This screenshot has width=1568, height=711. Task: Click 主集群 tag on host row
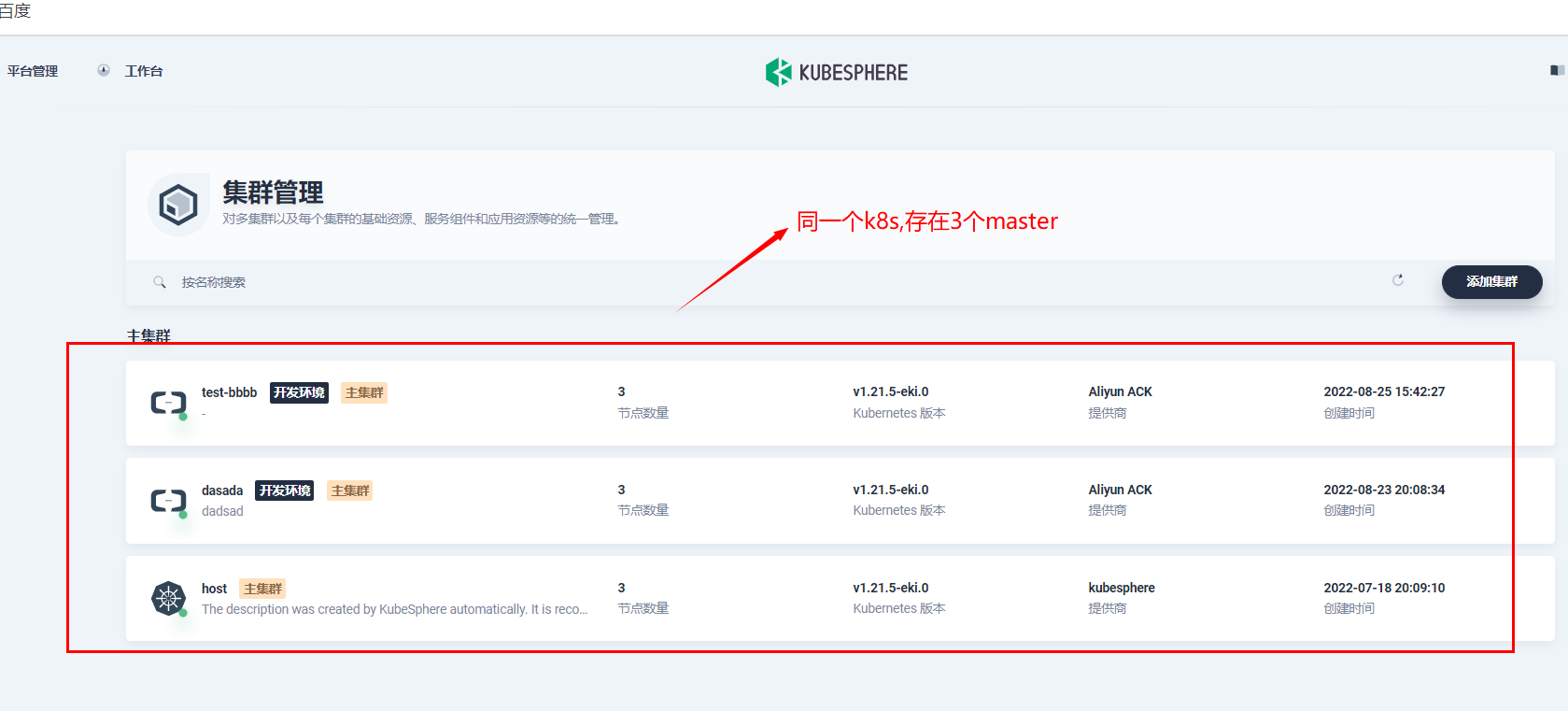coord(262,589)
